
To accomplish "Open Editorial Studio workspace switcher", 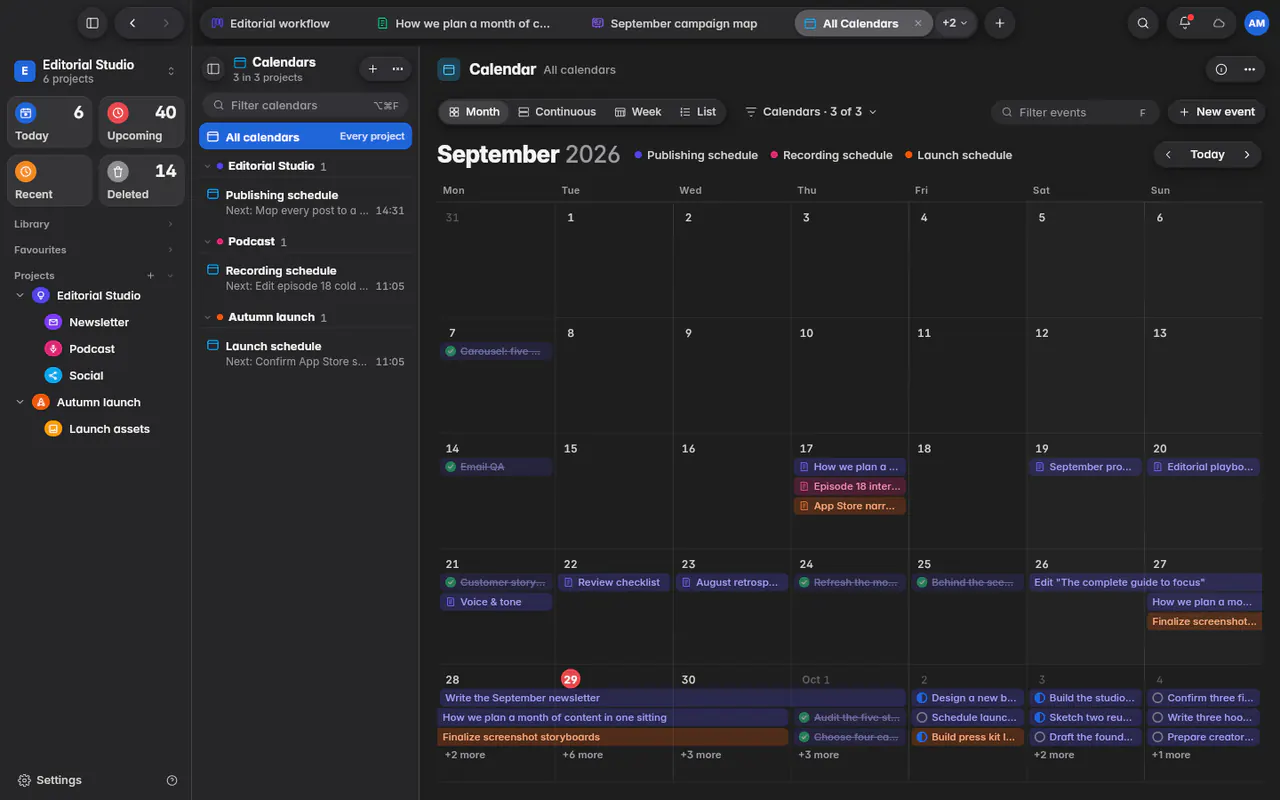I will tap(95, 71).
